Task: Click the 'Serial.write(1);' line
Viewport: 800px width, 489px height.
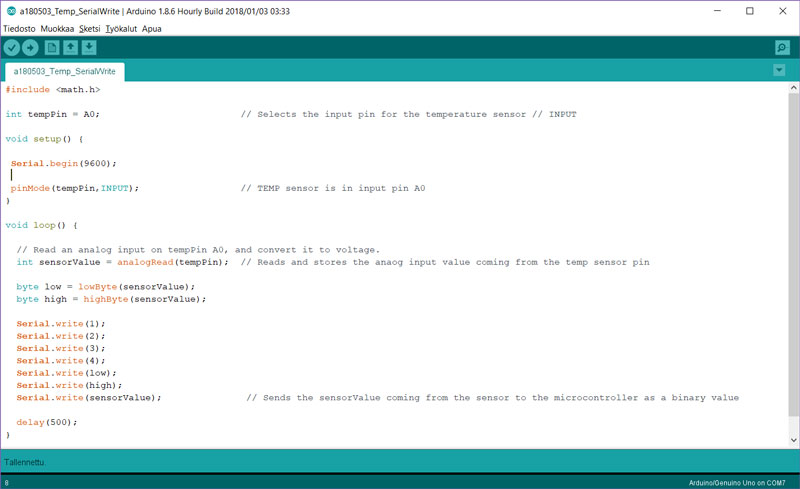Action: tap(61, 324)
